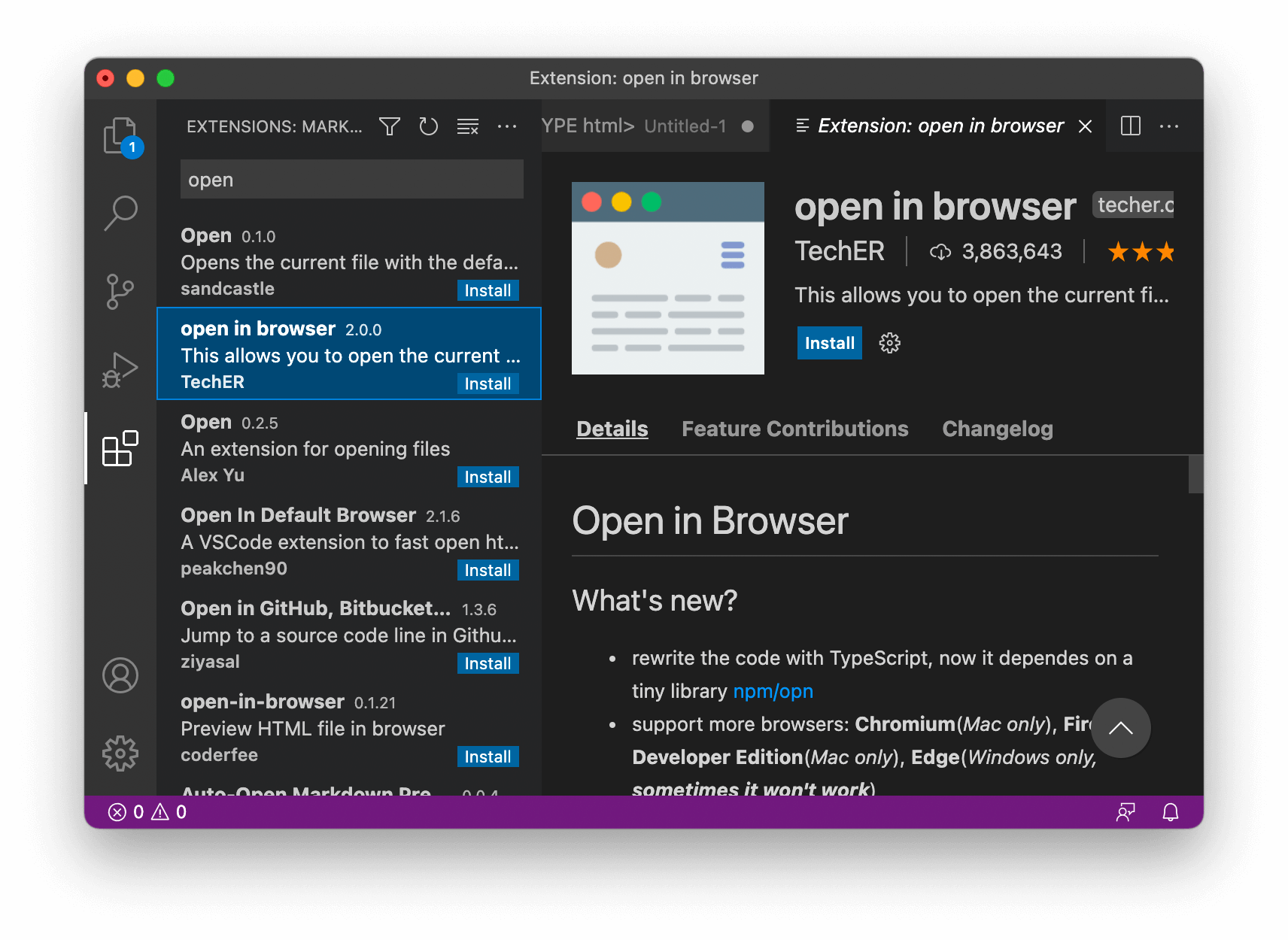Click the details pane scrollbar thumb

[x=1196, y=475]
